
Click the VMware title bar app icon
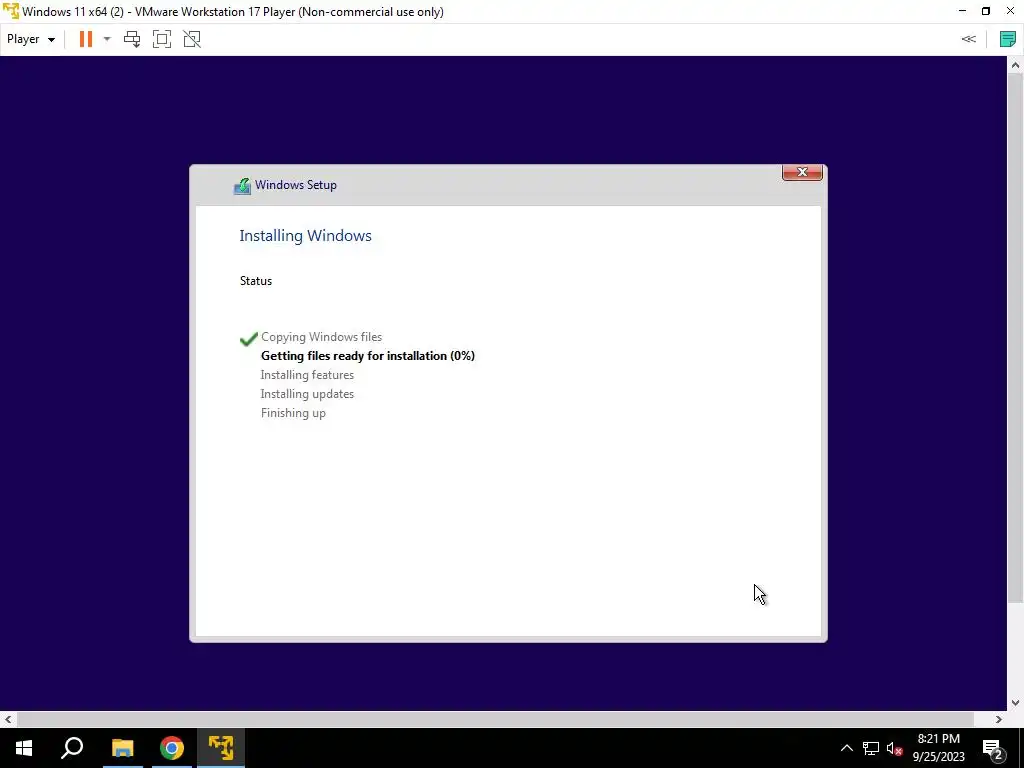[10, 11]
